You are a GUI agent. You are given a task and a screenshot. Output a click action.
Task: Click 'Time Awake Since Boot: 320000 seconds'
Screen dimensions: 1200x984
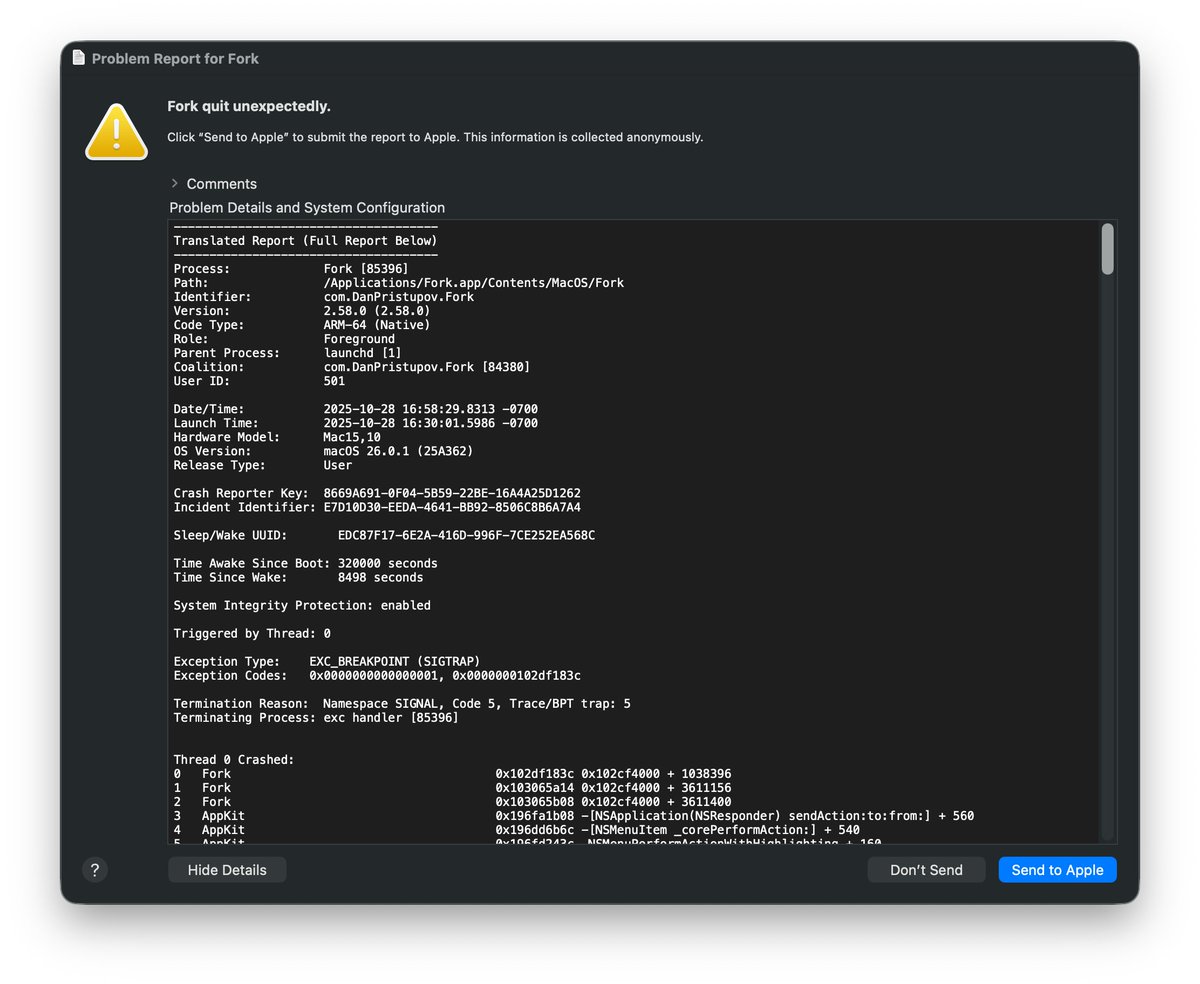pyautogui.click(x=305, y=563)
